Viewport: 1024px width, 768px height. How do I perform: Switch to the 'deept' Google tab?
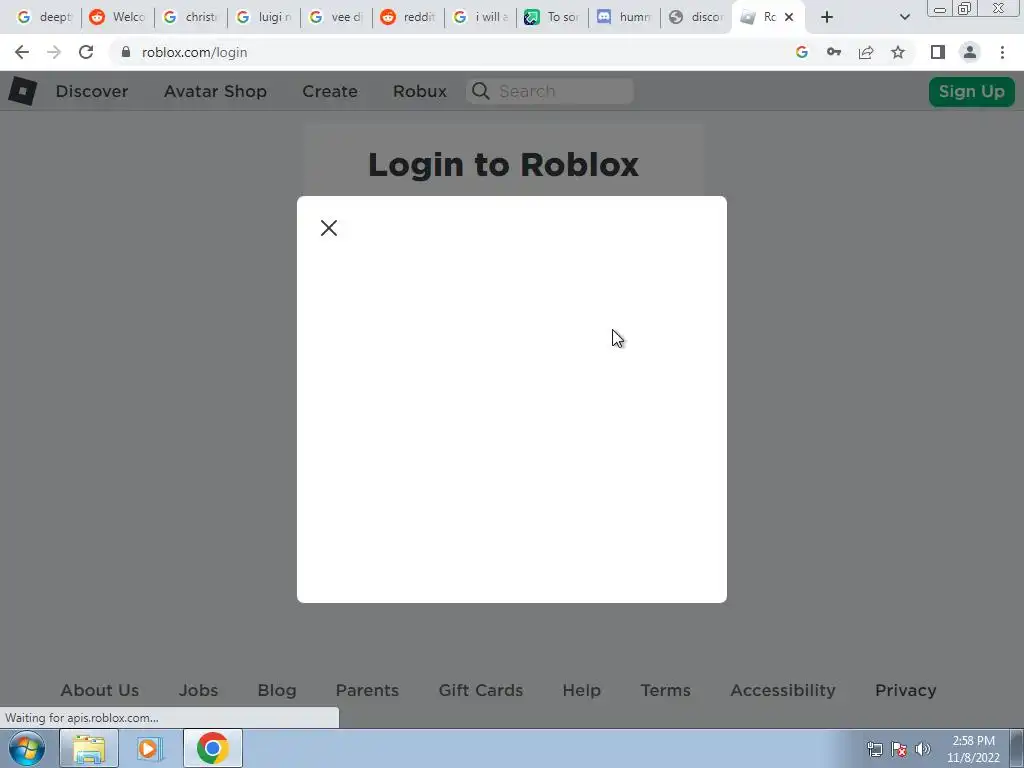pyautogui.click(x=44, y=17)
